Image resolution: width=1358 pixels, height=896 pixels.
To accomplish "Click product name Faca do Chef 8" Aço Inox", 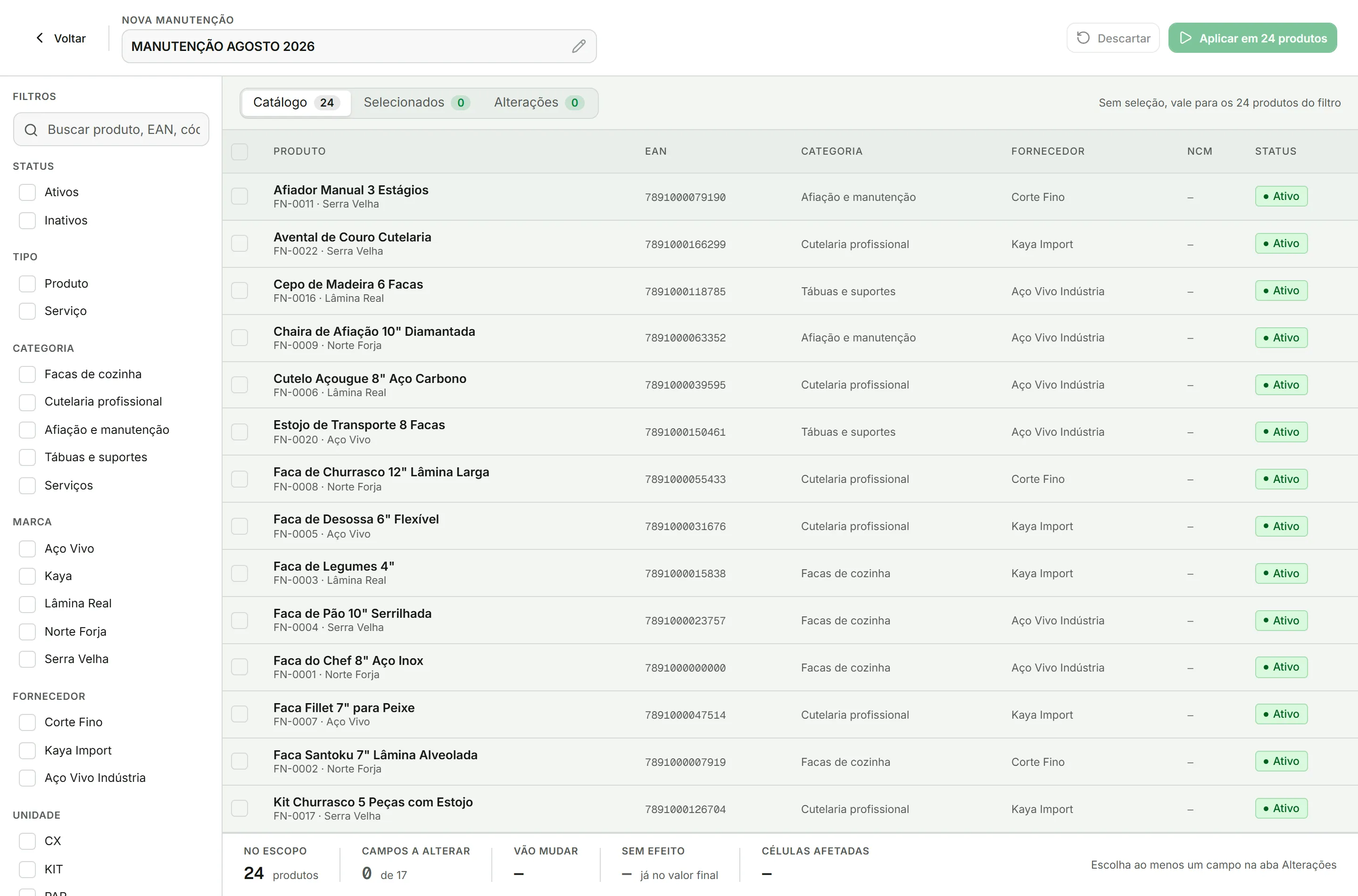I will tap(348, 661).
